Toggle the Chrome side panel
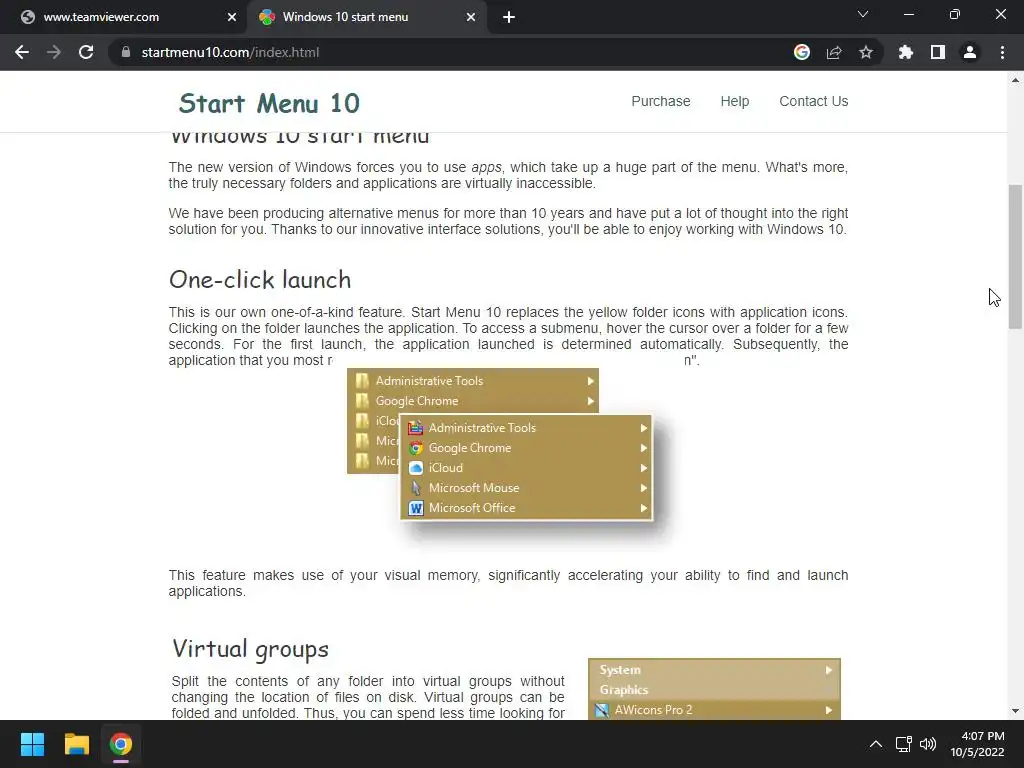 click(938, 52)
